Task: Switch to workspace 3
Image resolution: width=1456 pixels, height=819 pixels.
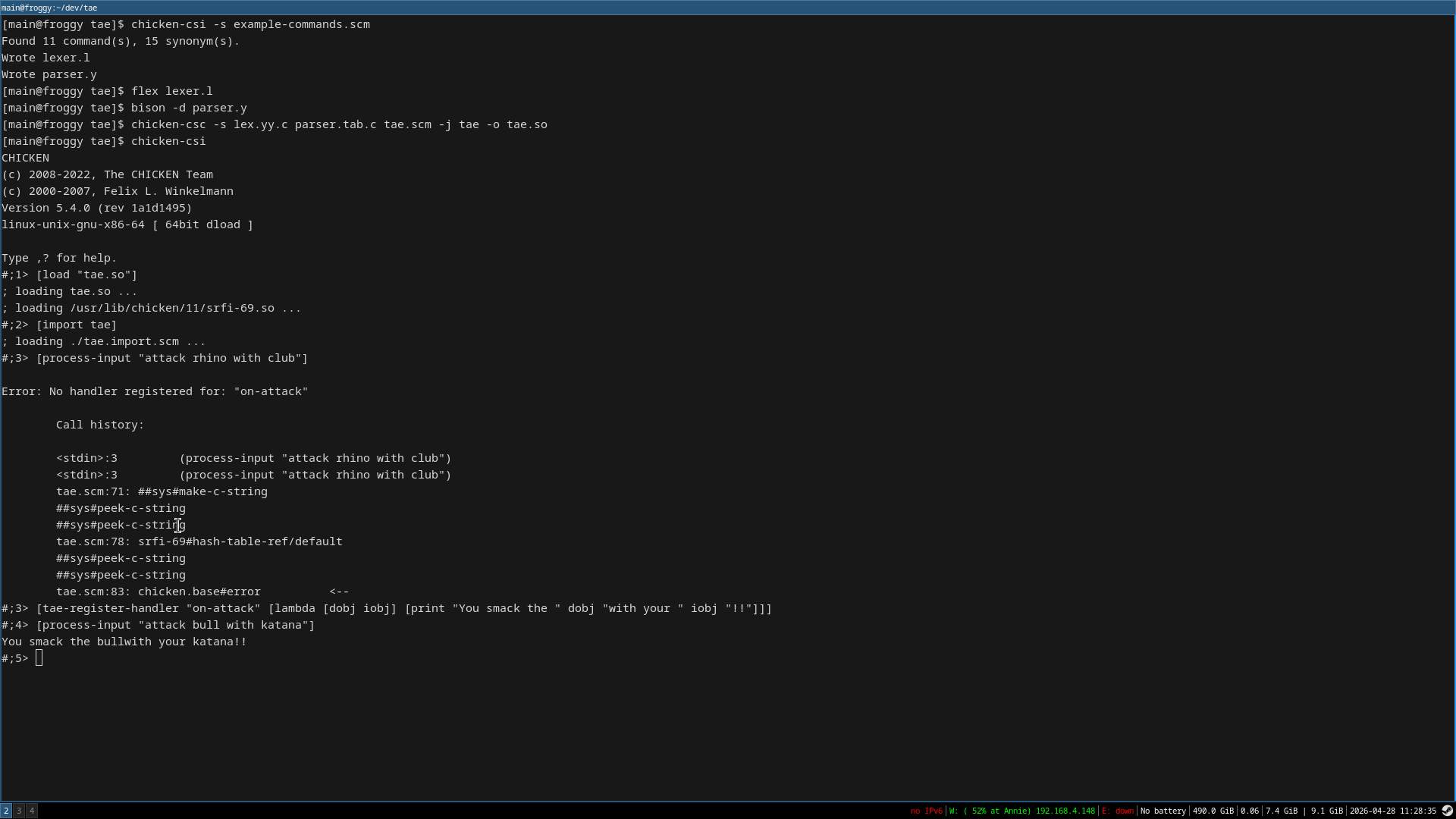Action: (x=19, y=811)
